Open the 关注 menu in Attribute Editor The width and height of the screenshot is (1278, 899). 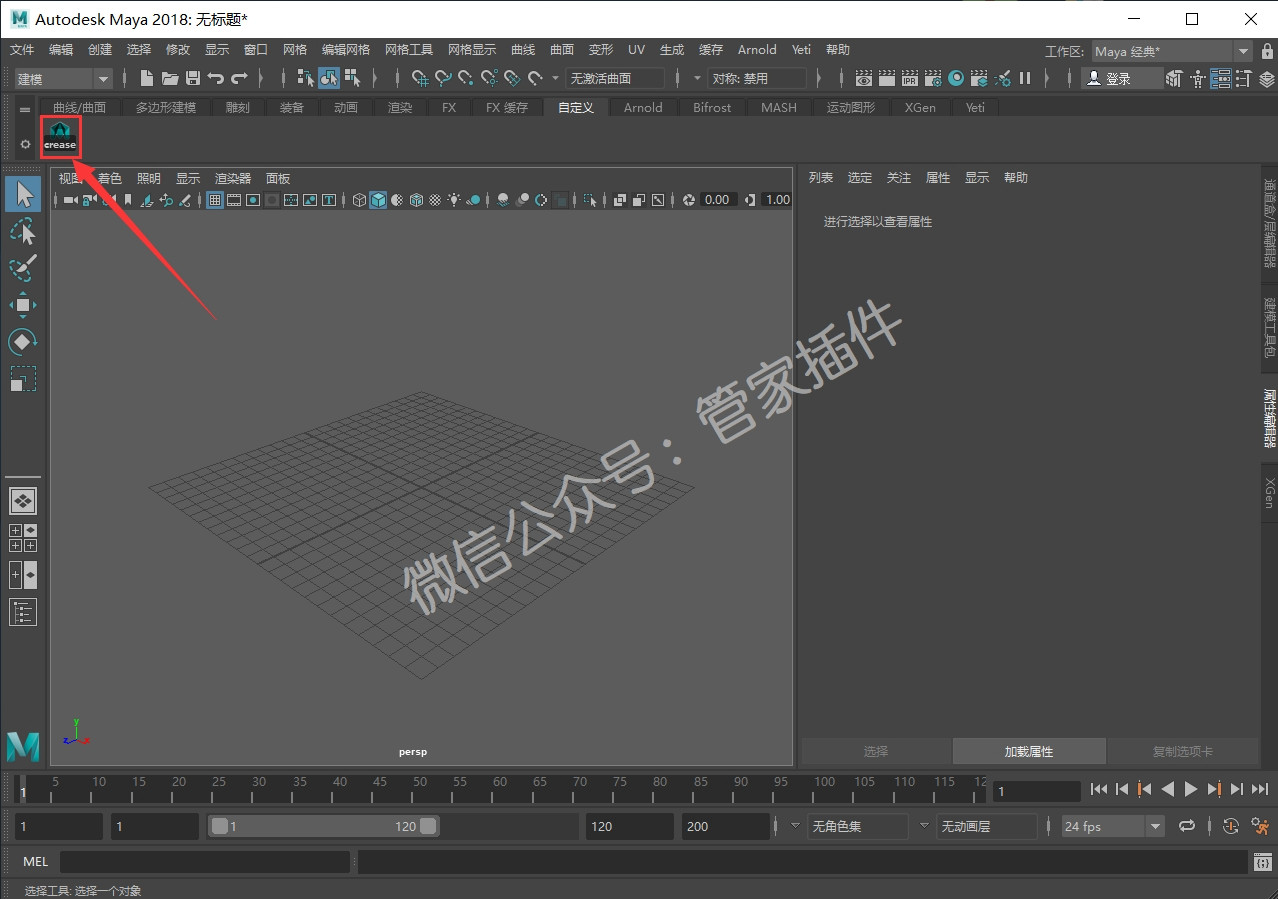point(899,178)
